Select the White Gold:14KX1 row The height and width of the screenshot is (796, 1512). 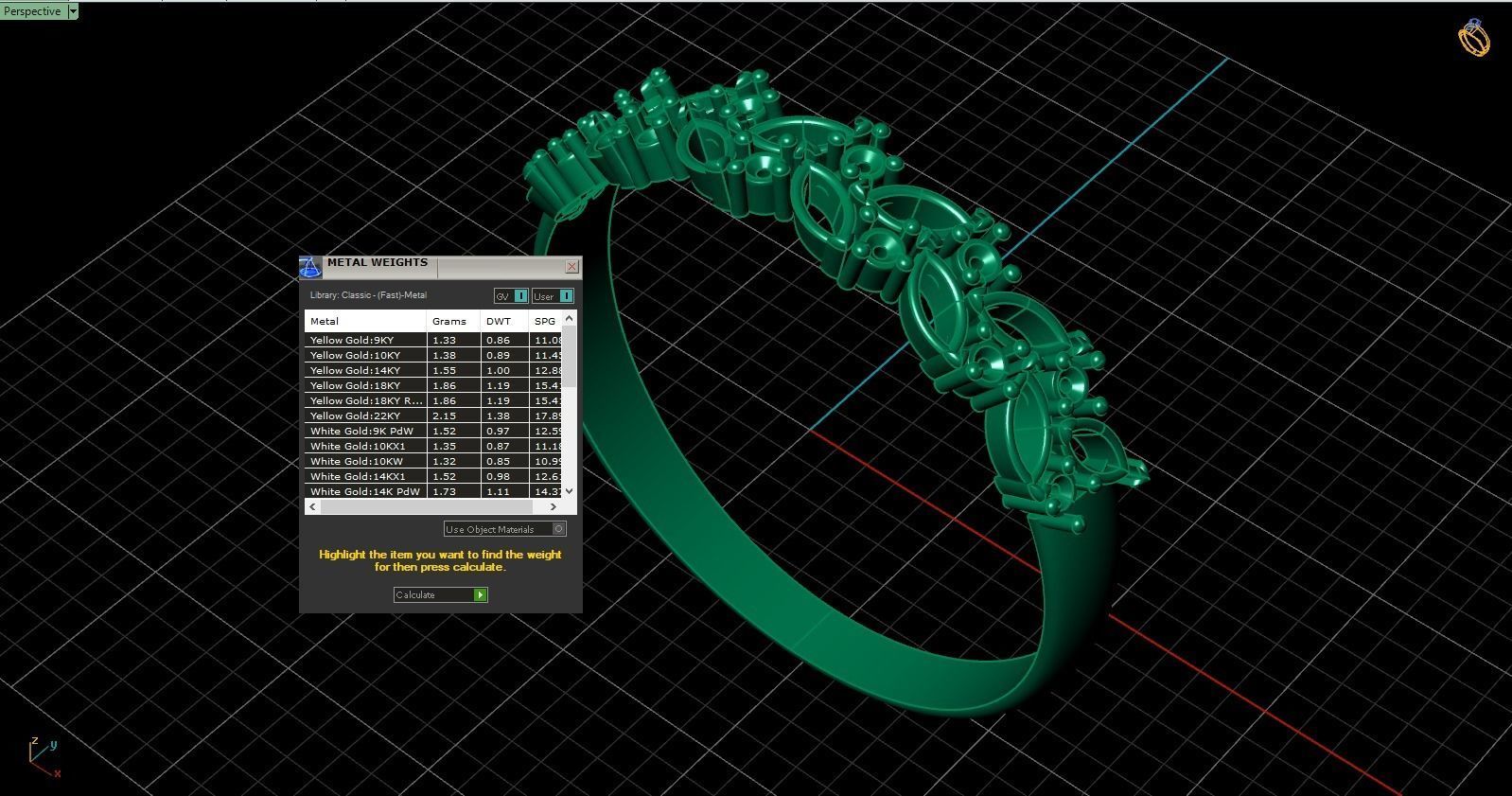(x=433, y=476)
